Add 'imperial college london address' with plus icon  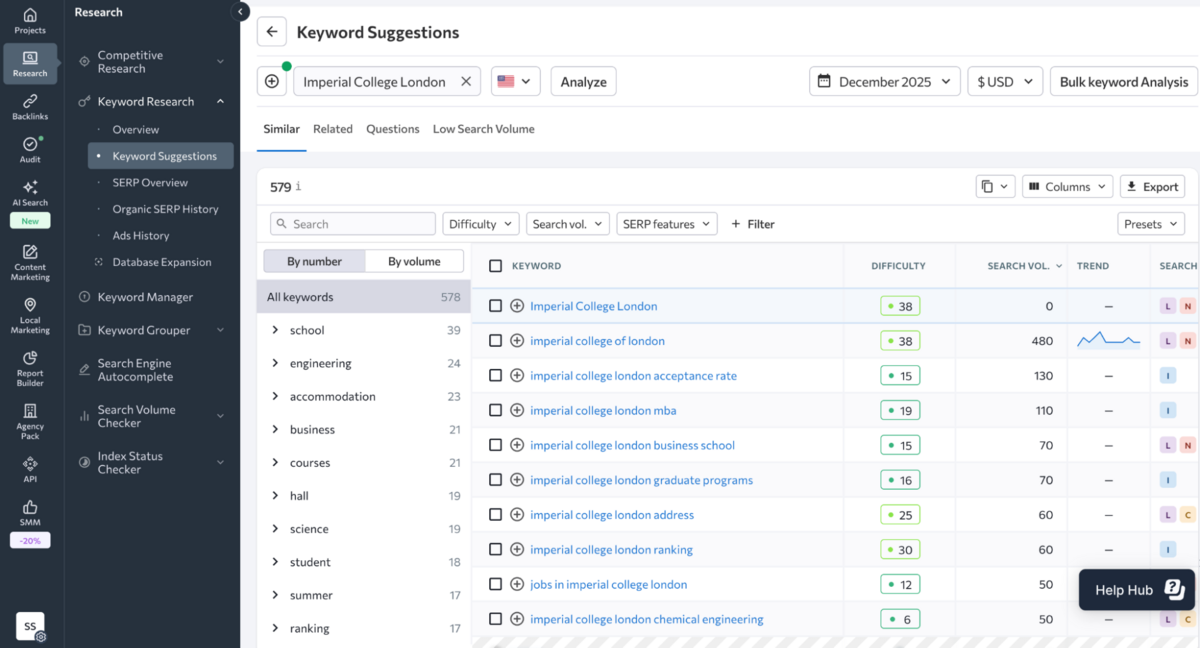pyautogui.click(x=517, y=515)
